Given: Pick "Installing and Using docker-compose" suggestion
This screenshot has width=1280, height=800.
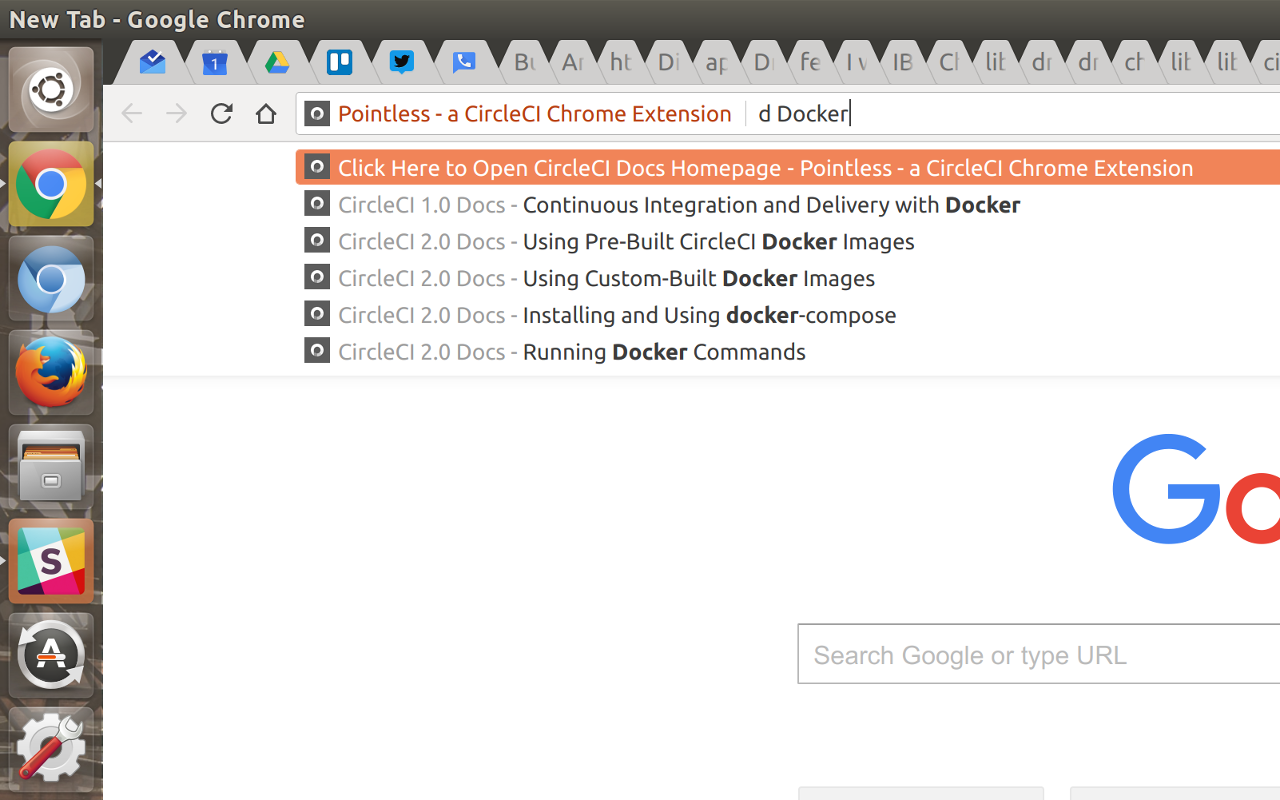Looking at the screenshot, I should coord(788,315).
